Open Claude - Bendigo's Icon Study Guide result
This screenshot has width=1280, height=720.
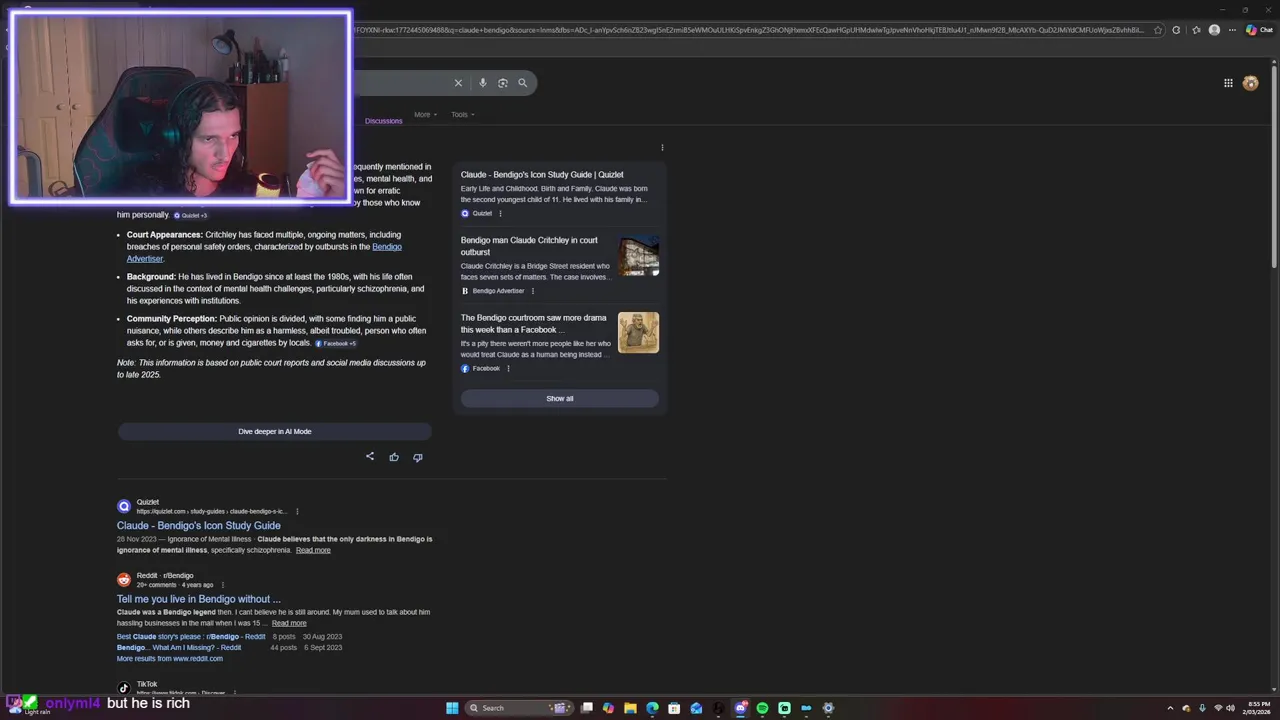tap(198, 525)
